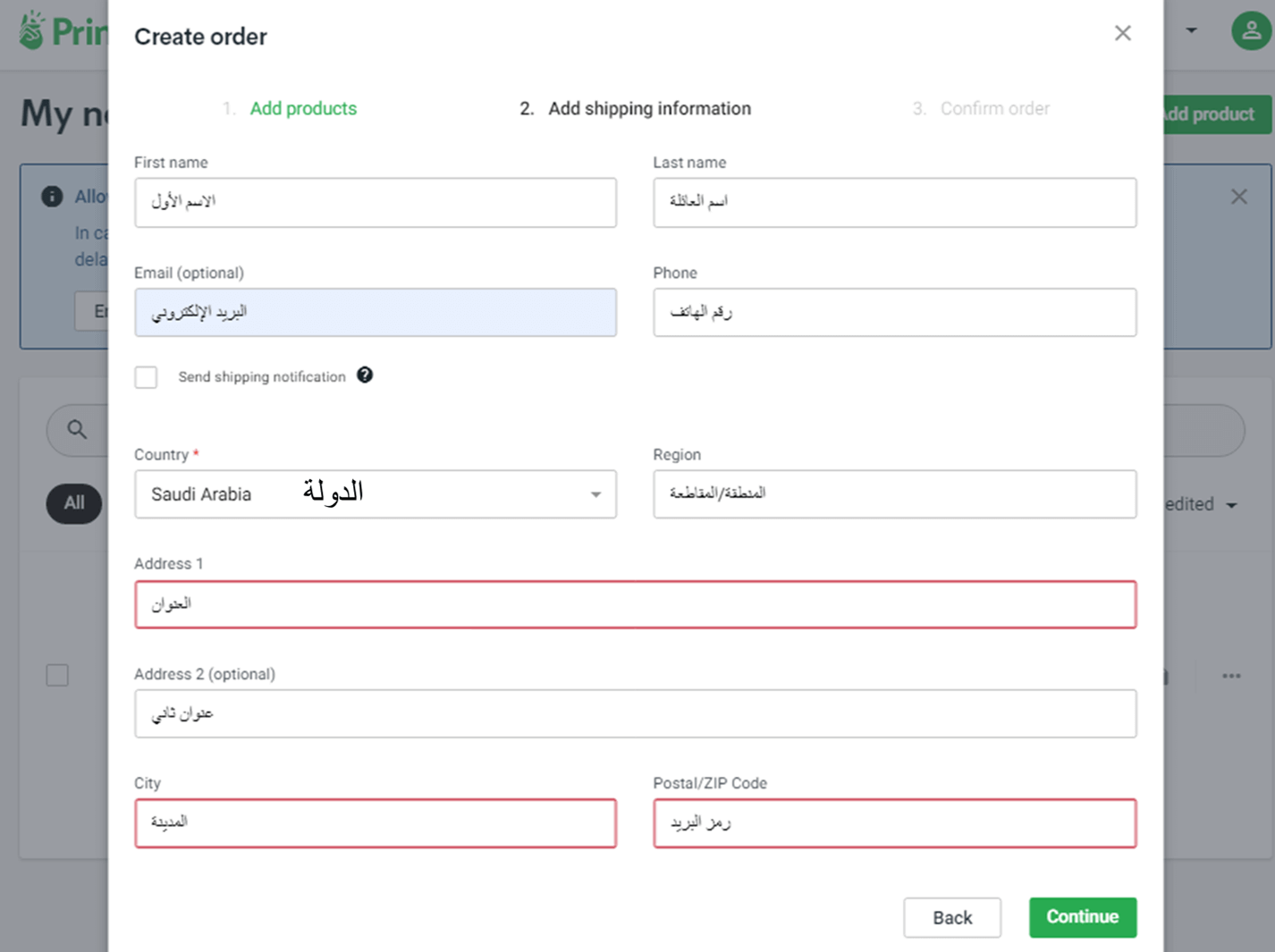
Task: Focus the Last name input field
Action: pos(895,202)
